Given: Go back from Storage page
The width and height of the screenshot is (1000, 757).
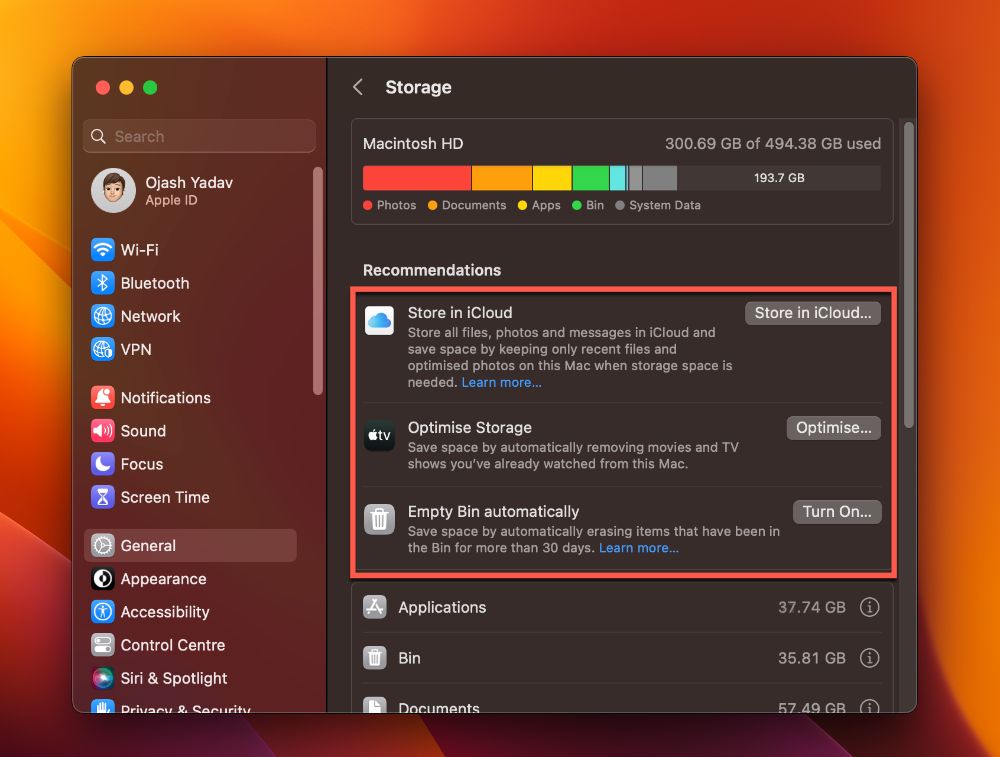Looking at the screenshot, I should (358, 87).
